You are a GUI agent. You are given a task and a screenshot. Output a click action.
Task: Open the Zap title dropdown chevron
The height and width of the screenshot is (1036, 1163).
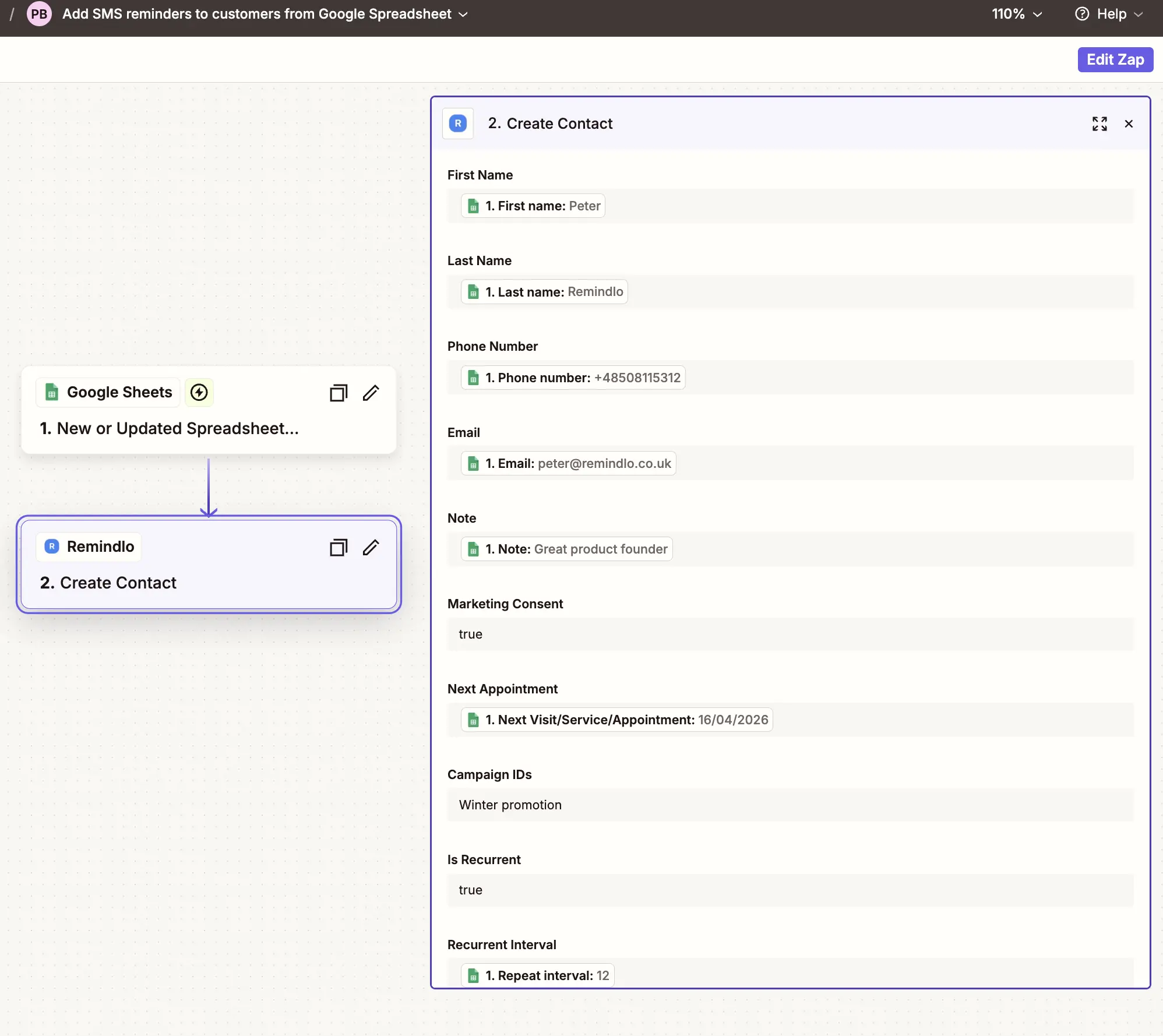coord(463,15)
